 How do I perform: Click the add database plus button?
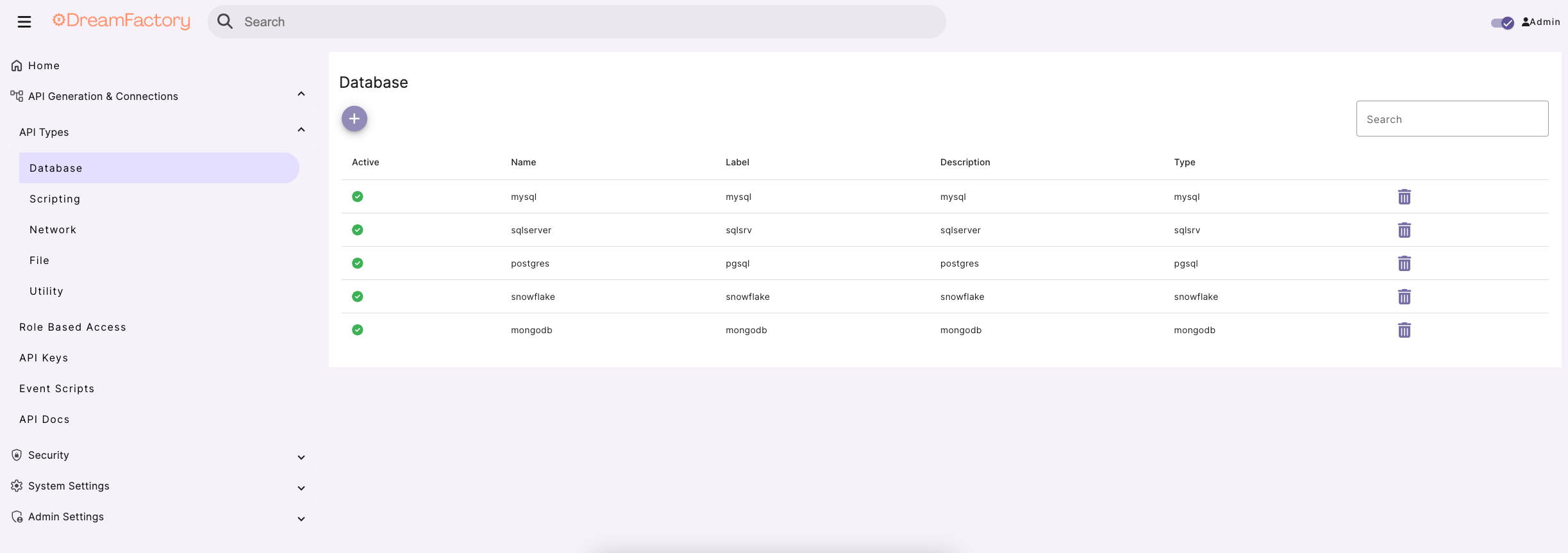(x=354, y=119)
